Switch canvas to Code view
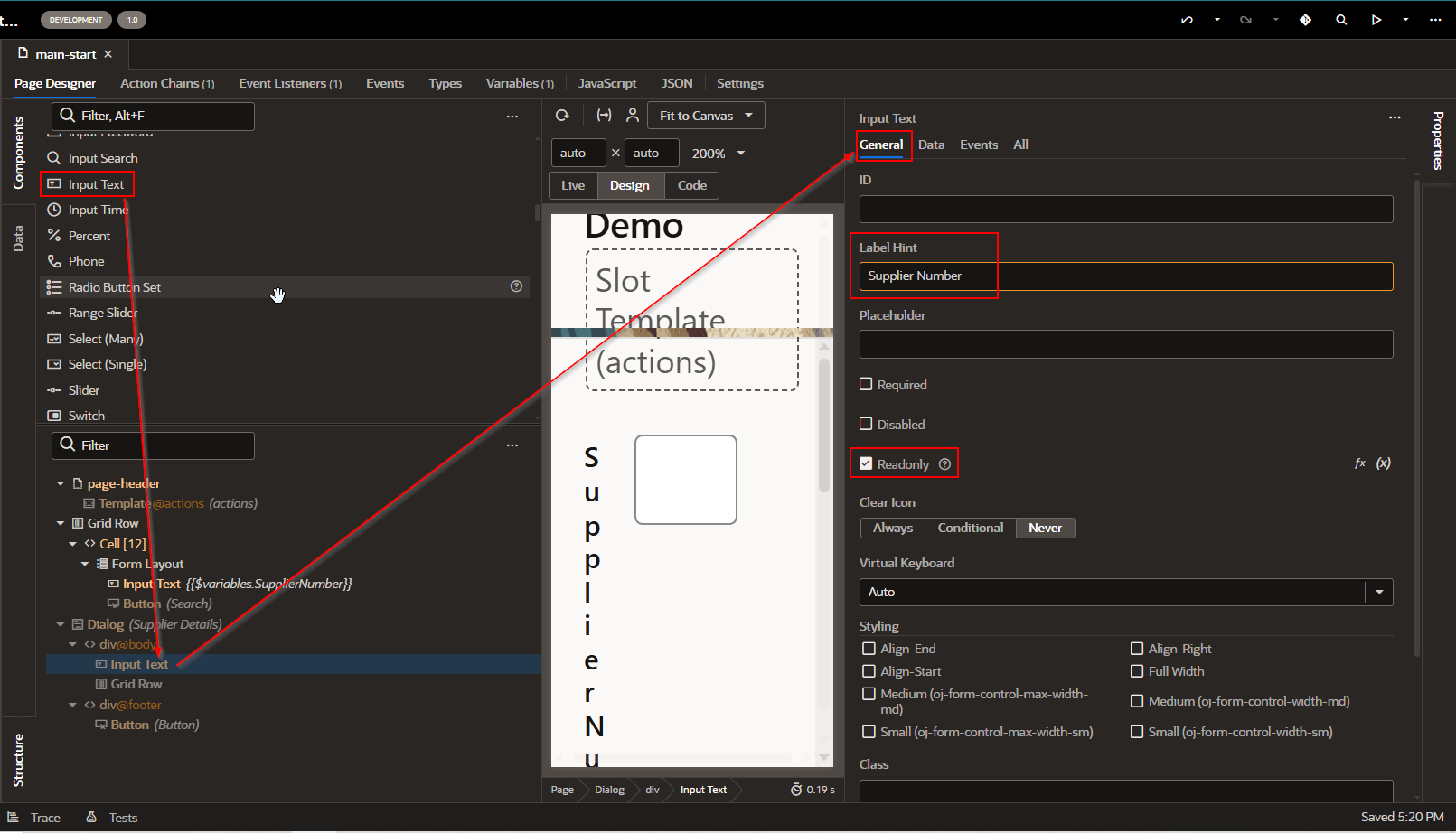This screenshot has width=1456, height=833. click(692, 185)
